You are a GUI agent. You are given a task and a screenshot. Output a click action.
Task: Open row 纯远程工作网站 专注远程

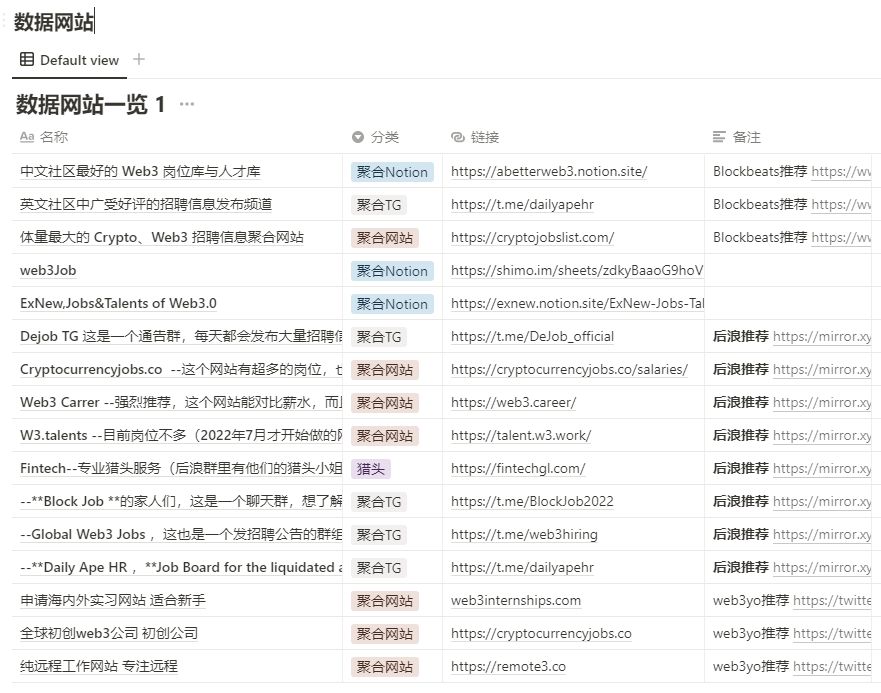[99, 667]
